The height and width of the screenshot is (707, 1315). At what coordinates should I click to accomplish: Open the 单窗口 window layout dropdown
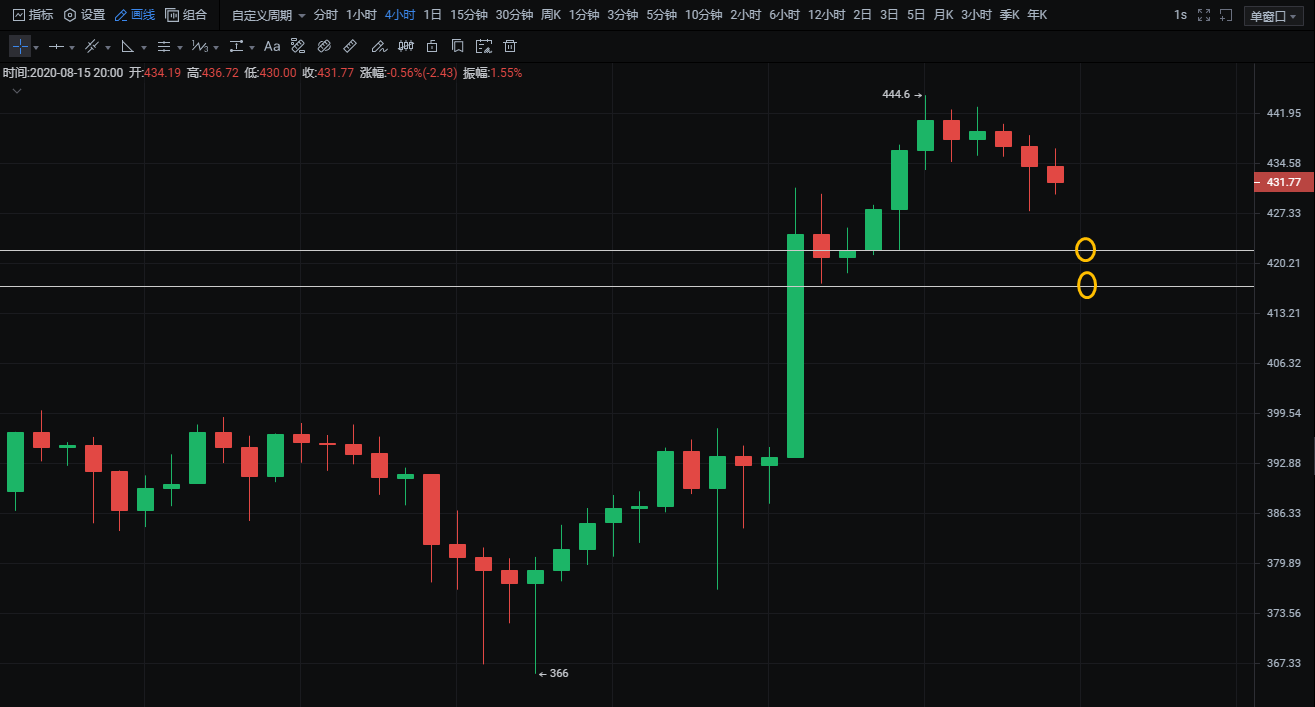pos(1273,16)
